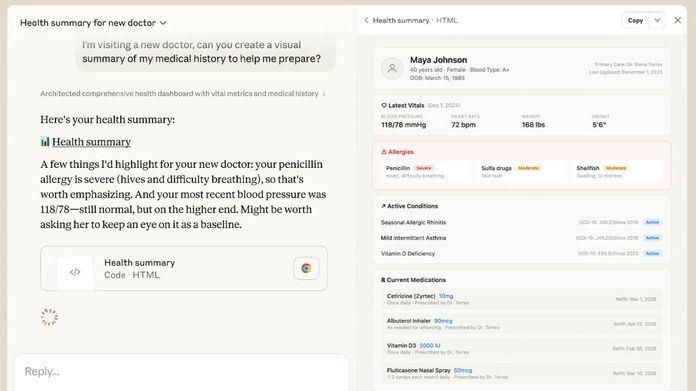Viewport: 696px width, 391px height.
Task: Click the 50mcg dosage for Fluticasone Nasal Spray
Action: [x=463, y=370]
